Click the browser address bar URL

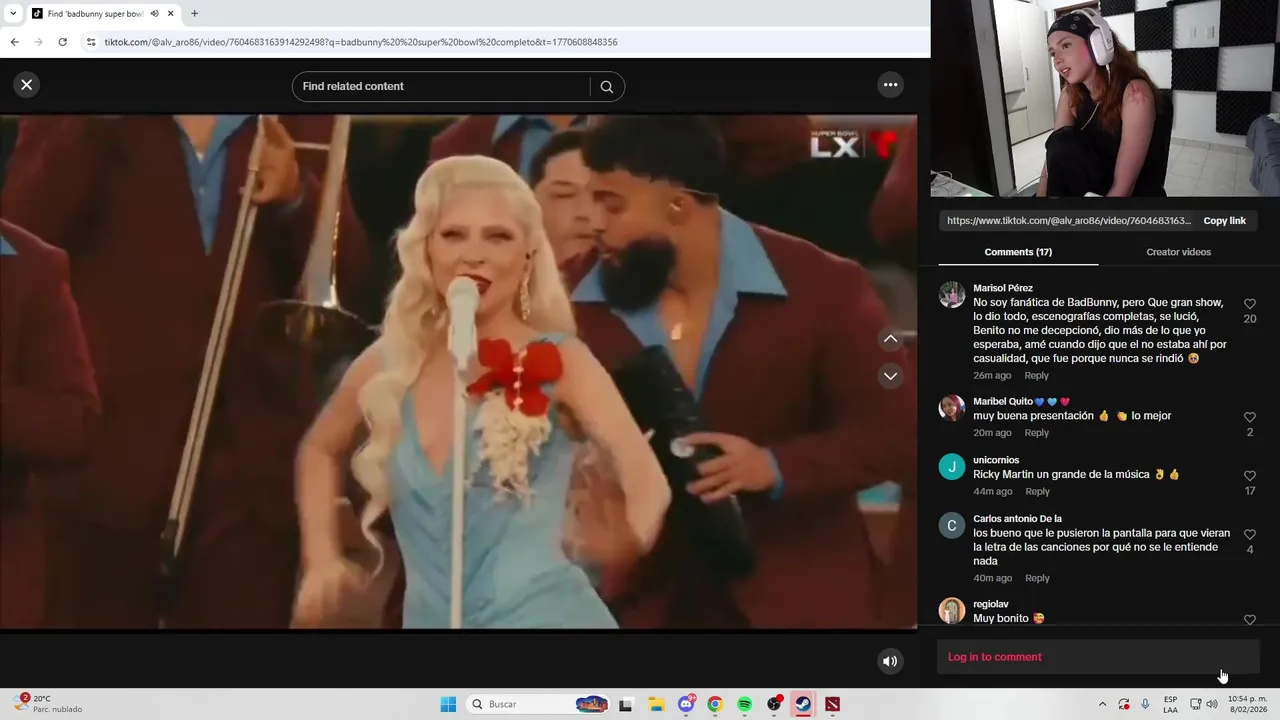[x=361, y=42]
